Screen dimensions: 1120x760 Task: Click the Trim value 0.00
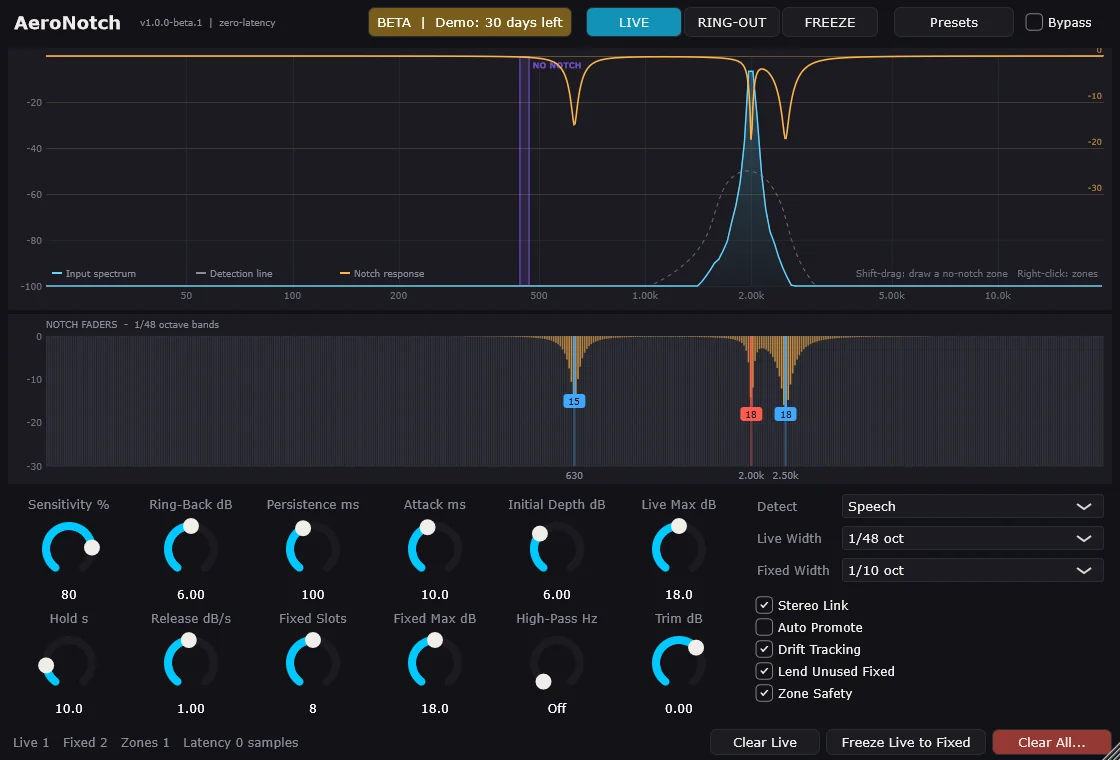click(x=679, y=709)
